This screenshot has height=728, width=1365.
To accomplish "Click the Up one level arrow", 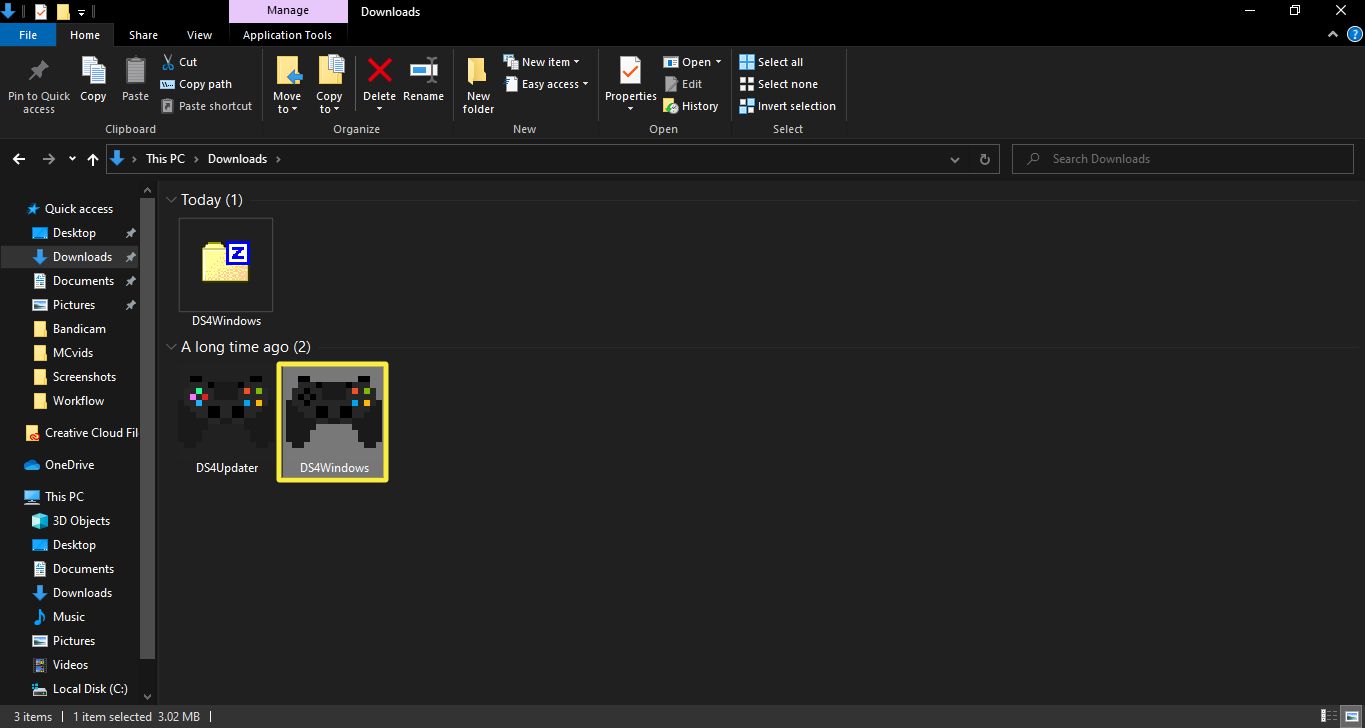I will (x=93, y=159).
